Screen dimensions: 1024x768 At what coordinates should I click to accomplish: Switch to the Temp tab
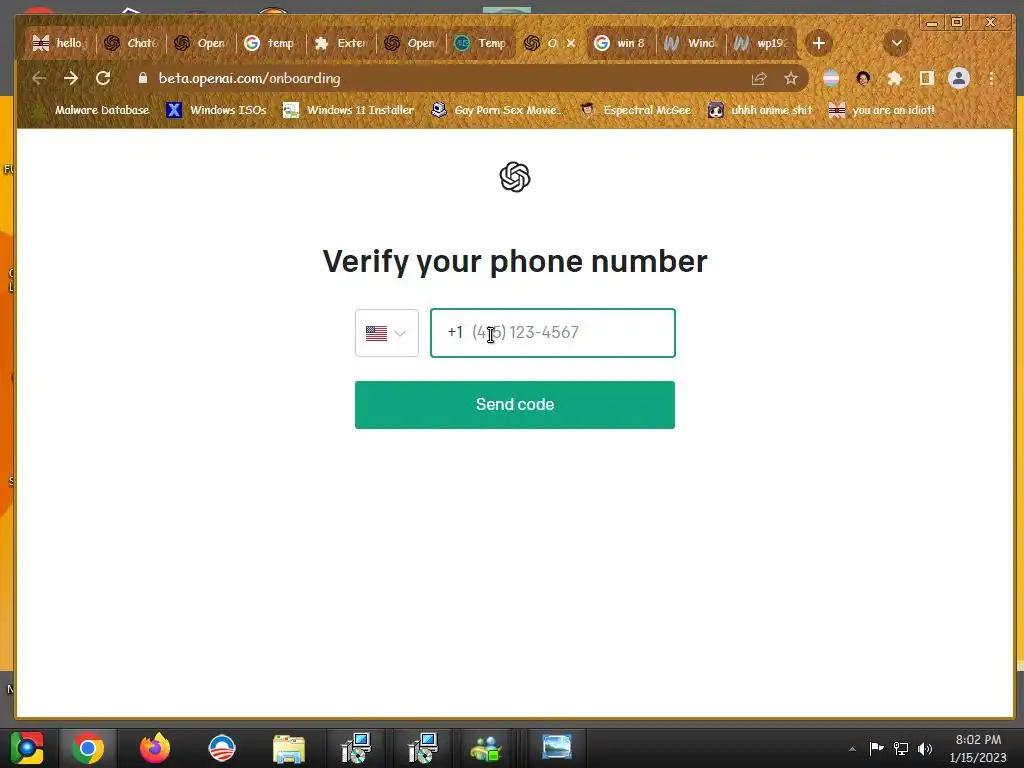(481, 43)
